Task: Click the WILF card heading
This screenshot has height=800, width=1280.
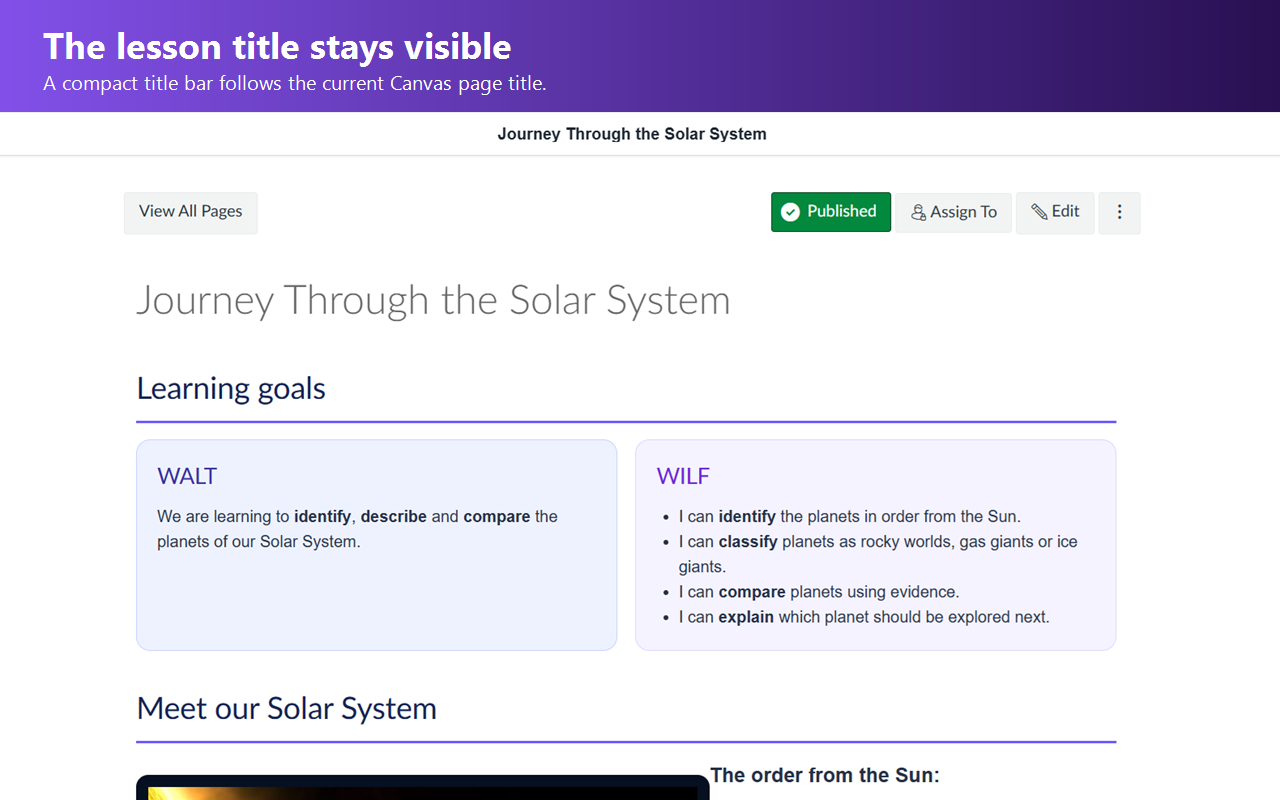Action: 683,477
